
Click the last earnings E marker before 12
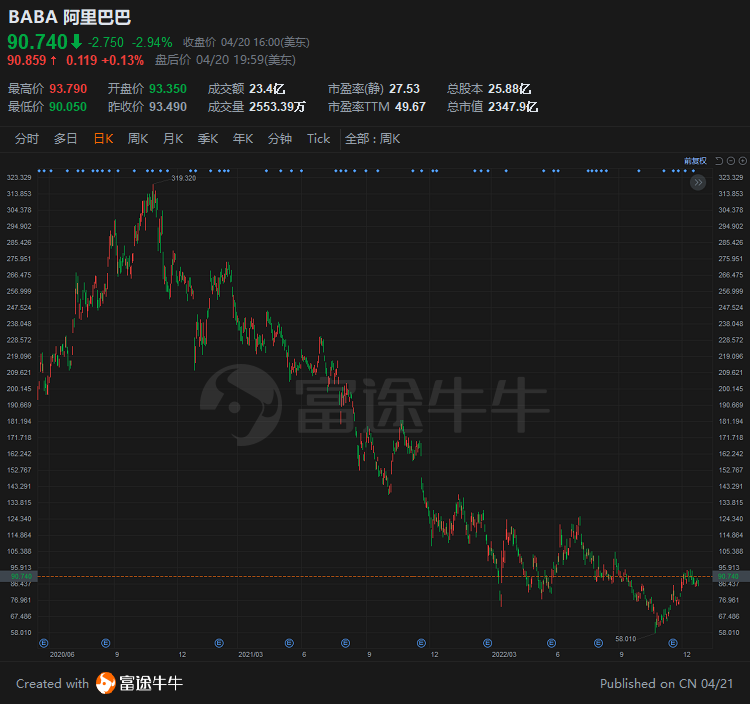673,643
